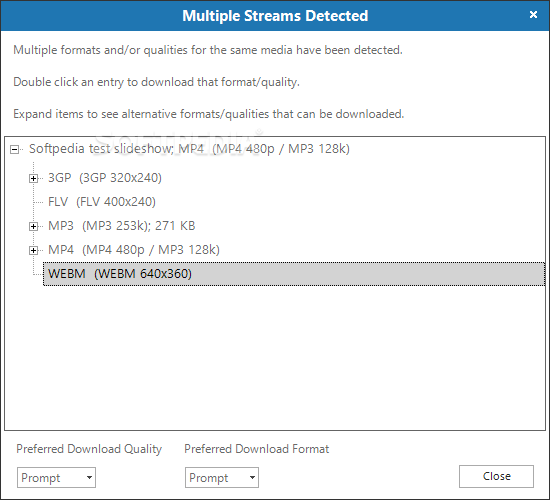Screen dimensions: 550x500
Task: Click the arrow of the Quality combo box
Action: (89, 478)
